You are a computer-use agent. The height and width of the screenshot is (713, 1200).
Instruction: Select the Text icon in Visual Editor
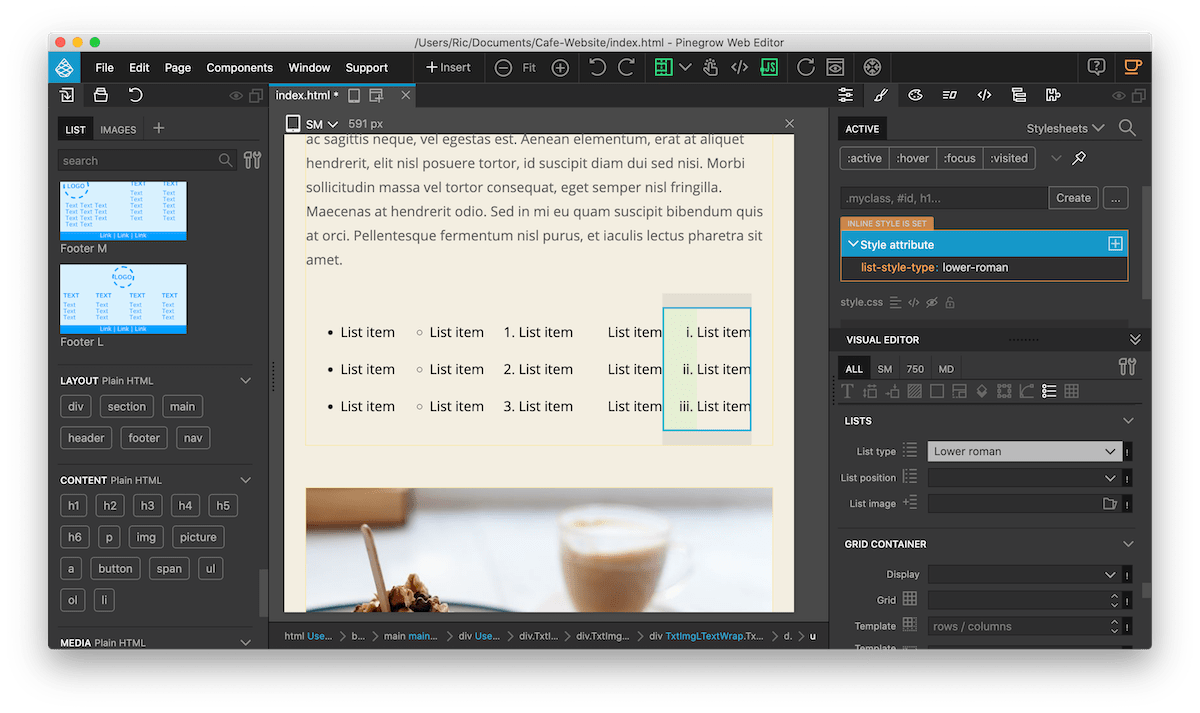(x=848, y=391)
